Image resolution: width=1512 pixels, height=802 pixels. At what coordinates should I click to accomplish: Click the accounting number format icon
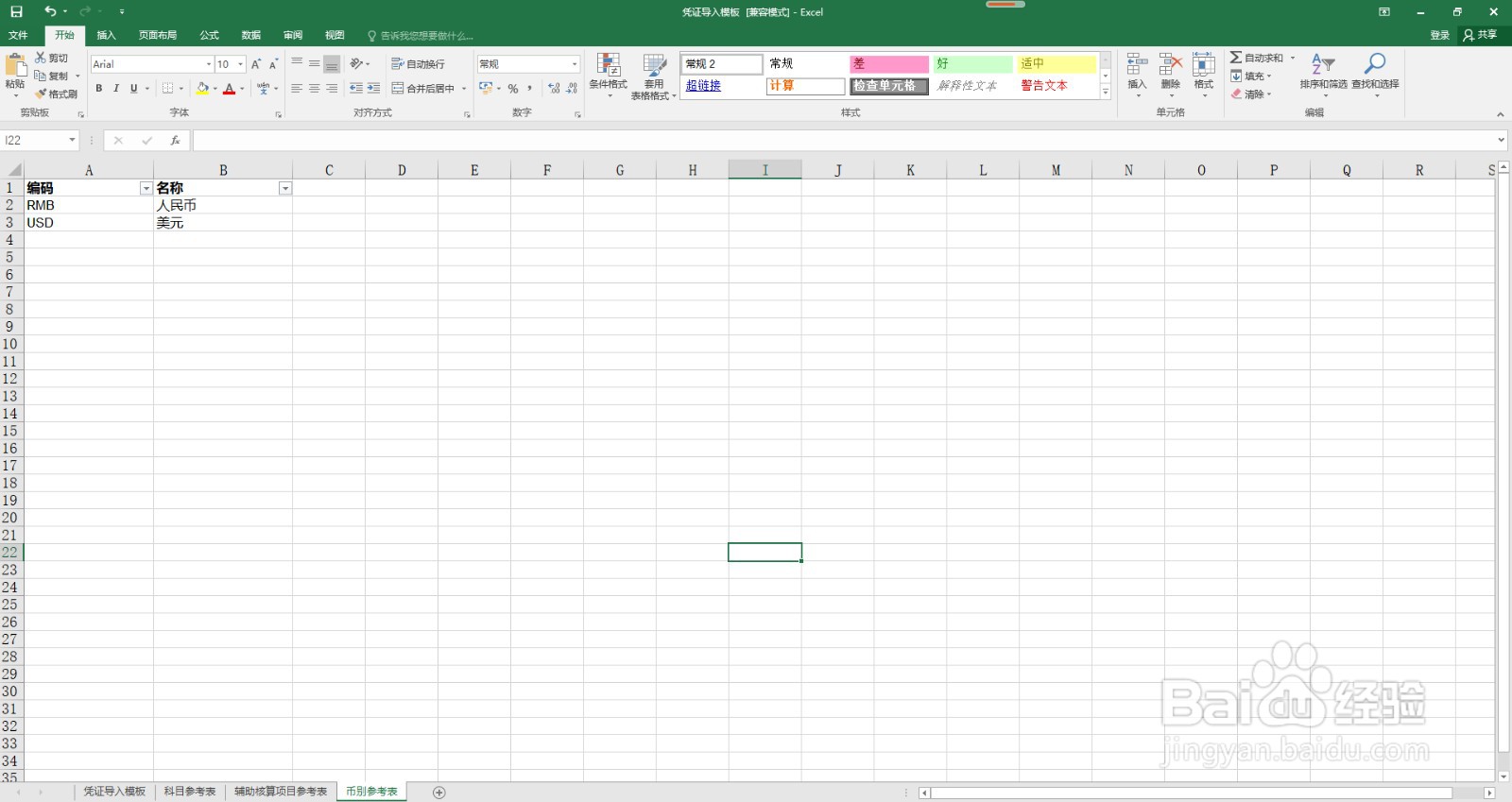(486, 88)
